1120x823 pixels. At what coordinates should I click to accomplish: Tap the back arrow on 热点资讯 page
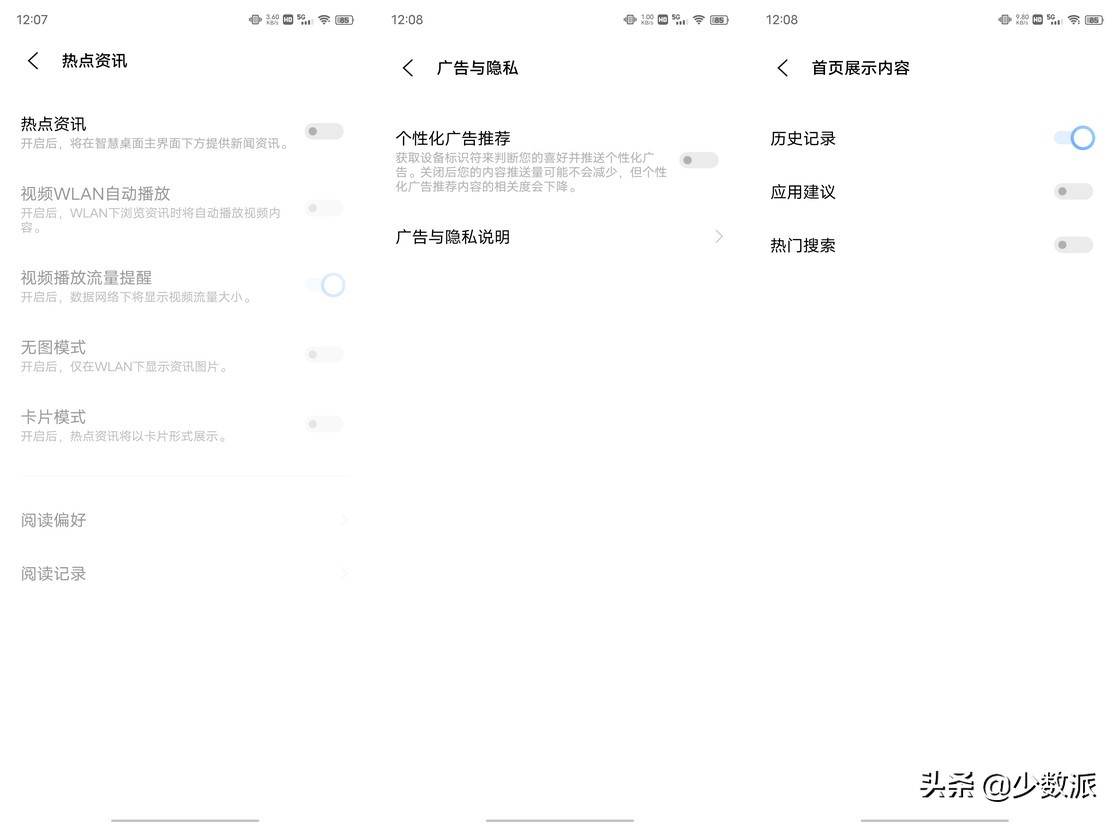(x=33, y=60)
